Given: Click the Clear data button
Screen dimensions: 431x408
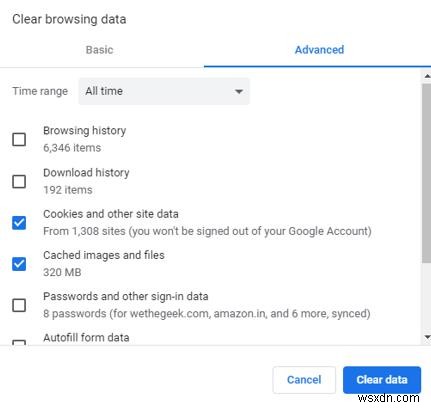Looking at the screenshot, I should click(382, 380).
